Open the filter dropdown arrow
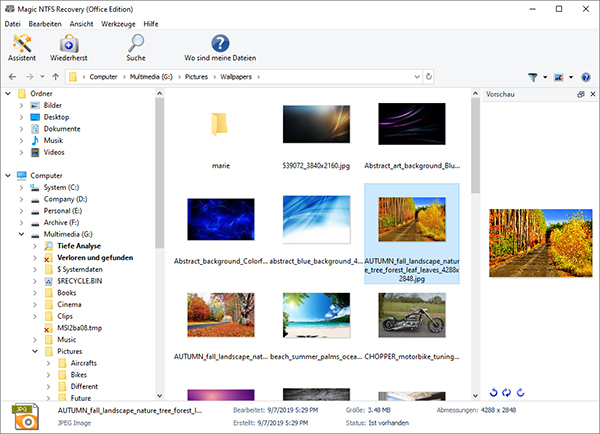 pyautogui.click(x=545, y=77)
